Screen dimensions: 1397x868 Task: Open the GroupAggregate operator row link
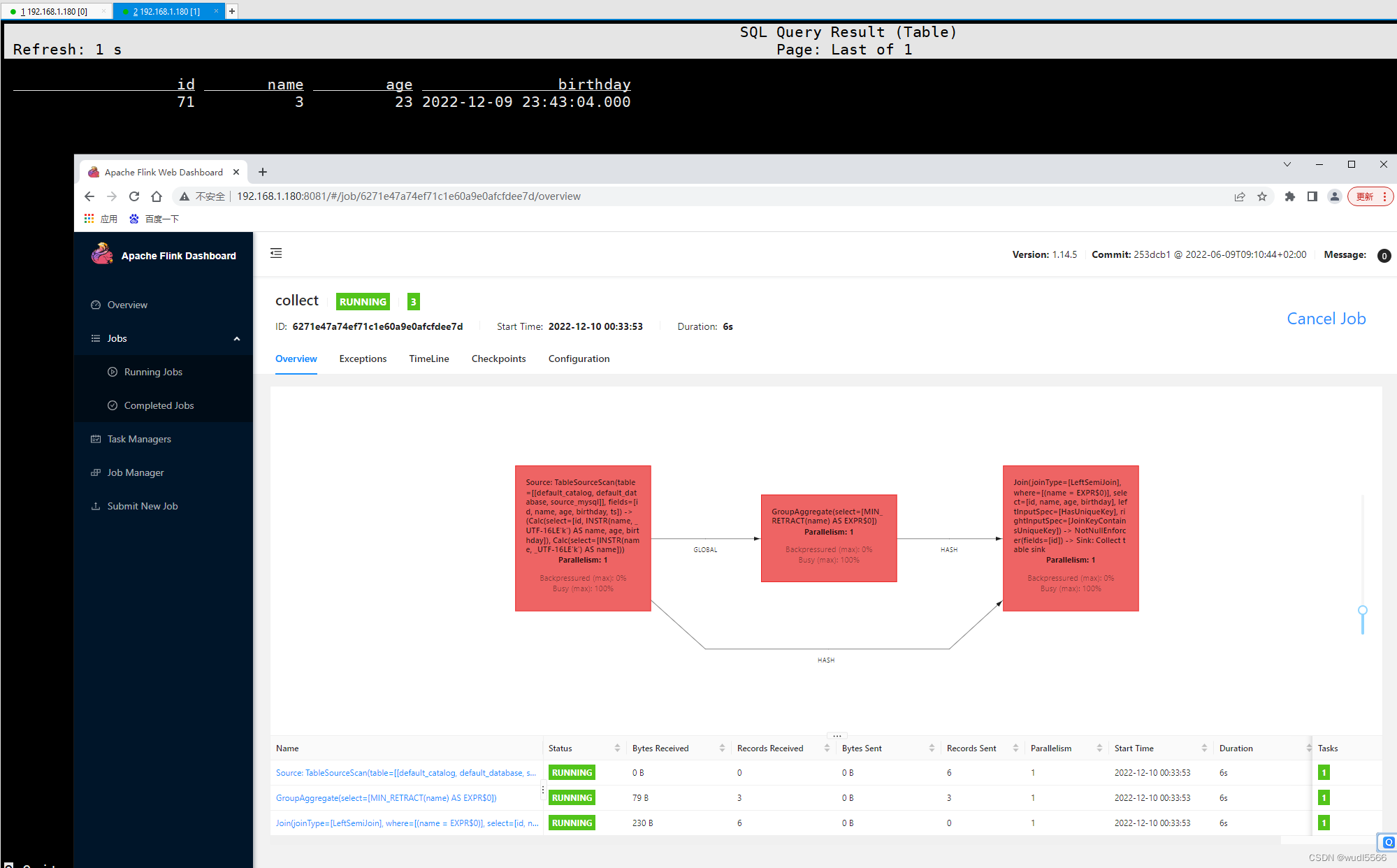click(x=386, y=797)
